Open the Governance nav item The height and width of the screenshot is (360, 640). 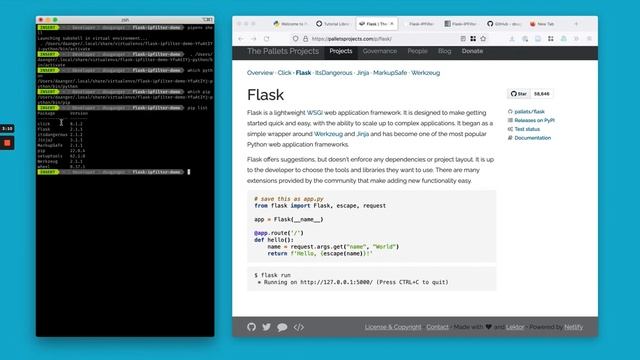pos(380,51)
